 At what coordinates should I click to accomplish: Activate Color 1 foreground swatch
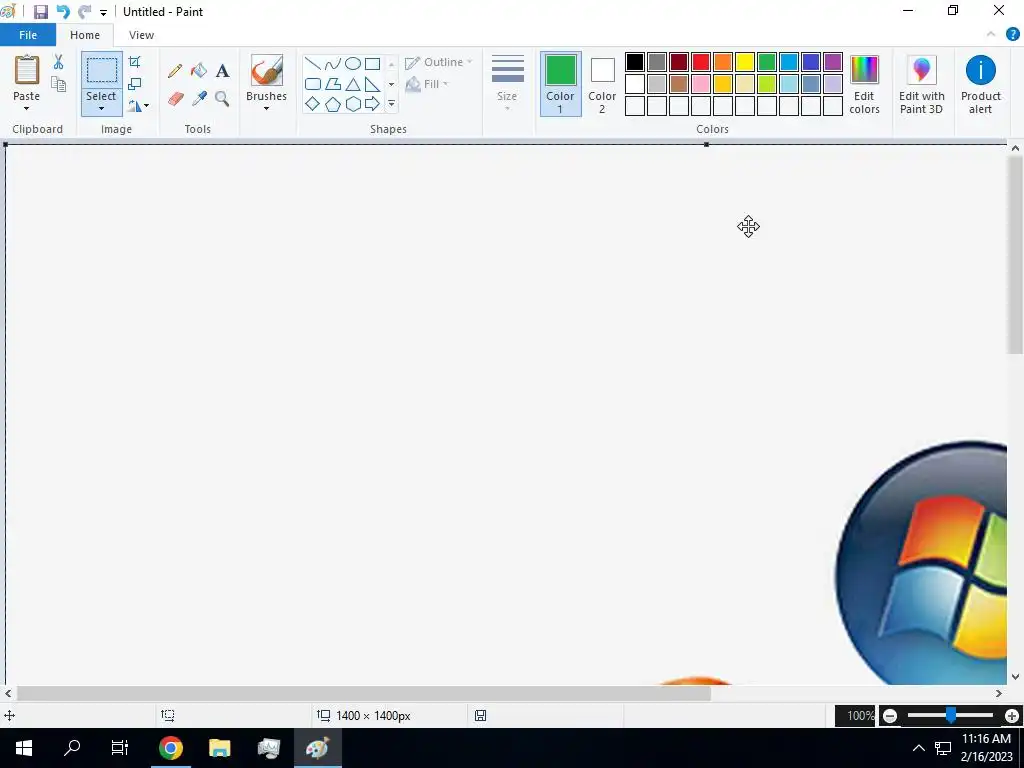click(x=560, y=84)
